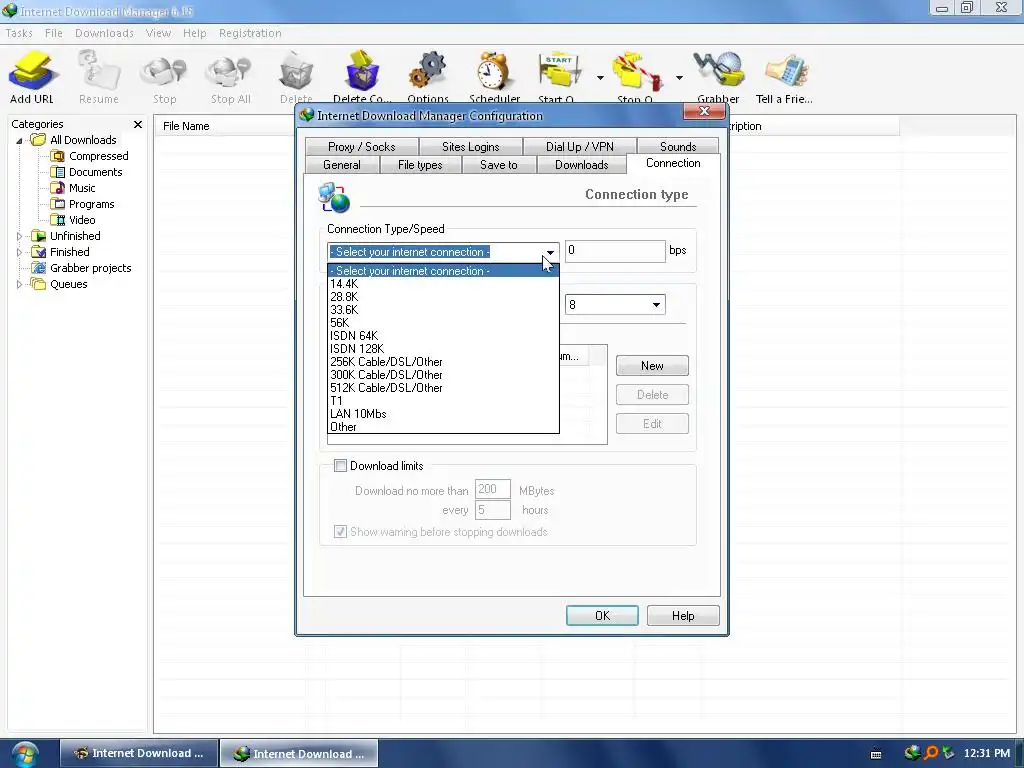Click the clock showing 12:31 PM
Image resolution: width=1024 pixels, height=768 pixels.
point(987,754)
